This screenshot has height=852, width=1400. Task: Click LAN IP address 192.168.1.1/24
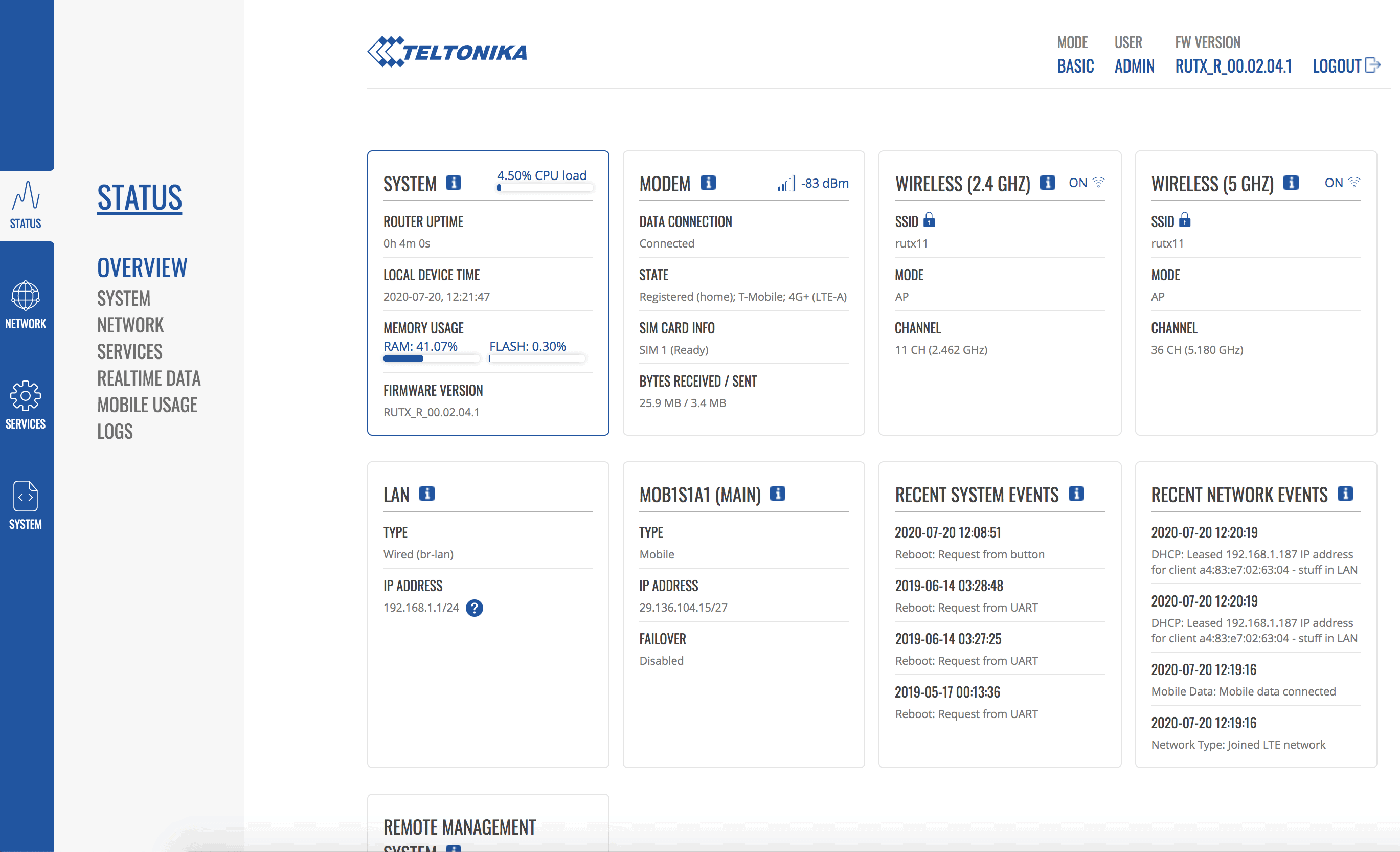421,608
